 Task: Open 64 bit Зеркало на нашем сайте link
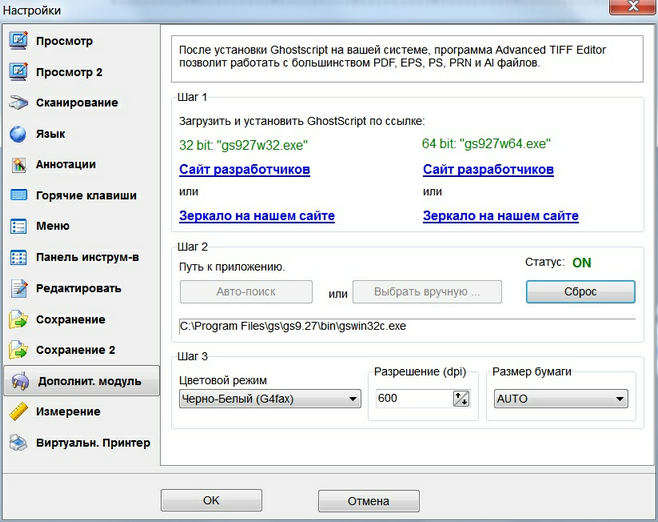pyautogui.click(x=501, y=216)
